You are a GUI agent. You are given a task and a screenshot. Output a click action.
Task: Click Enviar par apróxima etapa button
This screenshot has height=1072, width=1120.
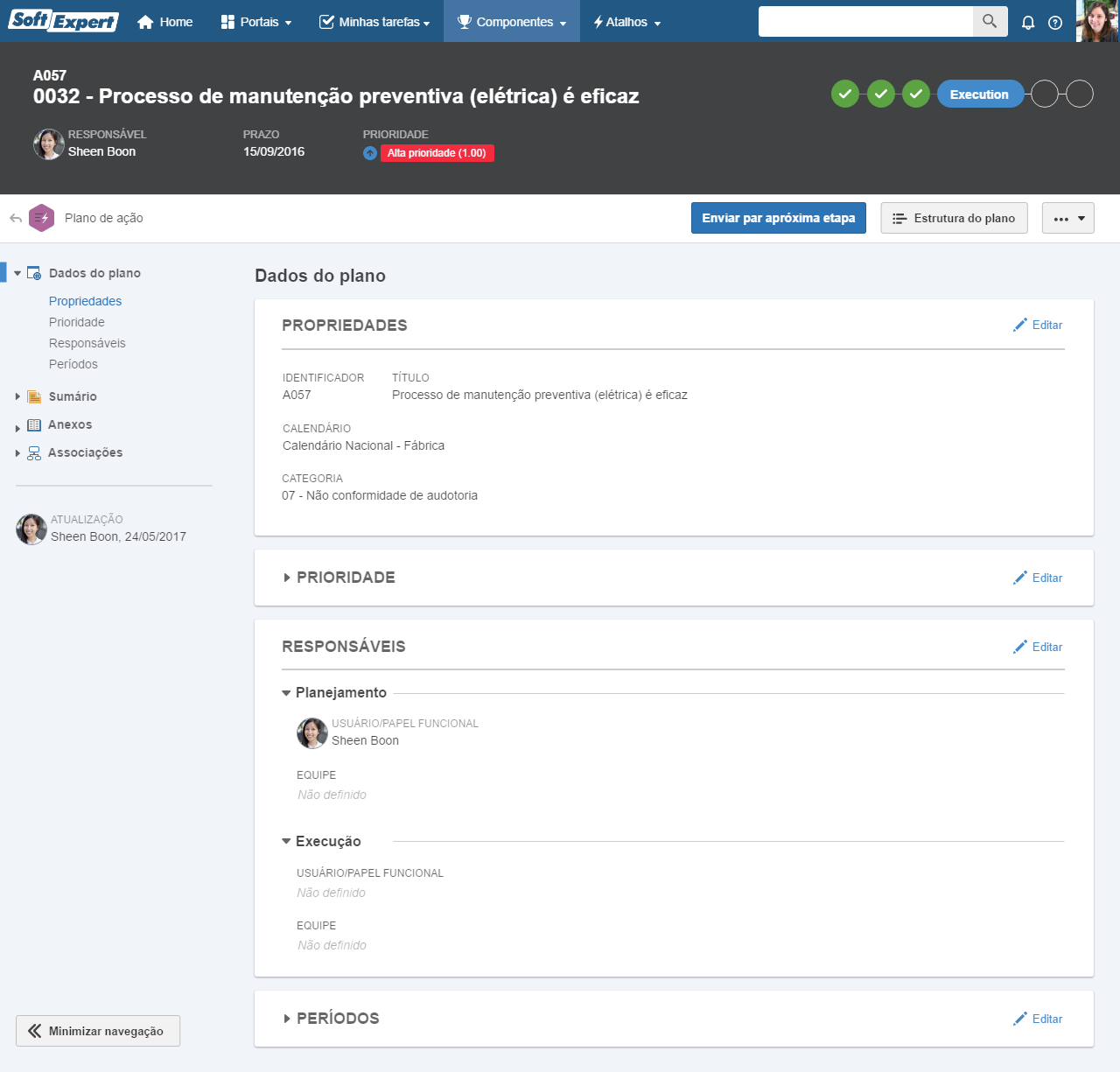tap(778, 218)
